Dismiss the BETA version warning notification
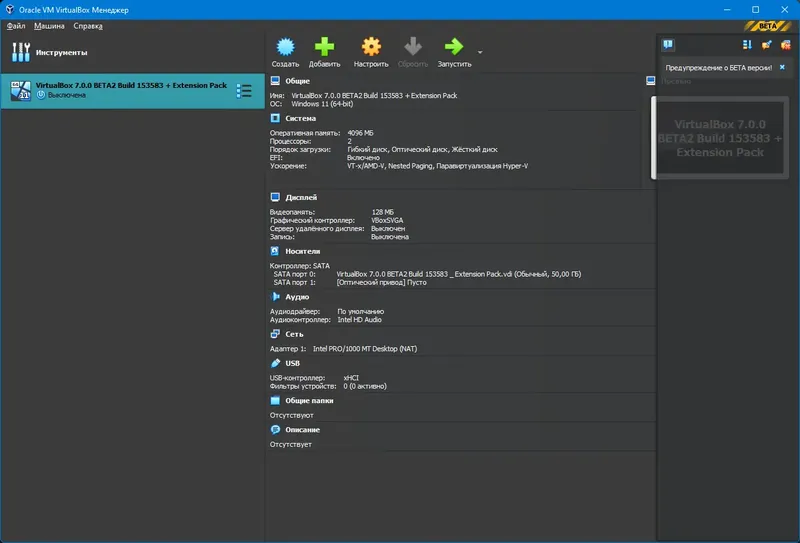The height and width of the screenshot is (543, 800). coord(782,67)
